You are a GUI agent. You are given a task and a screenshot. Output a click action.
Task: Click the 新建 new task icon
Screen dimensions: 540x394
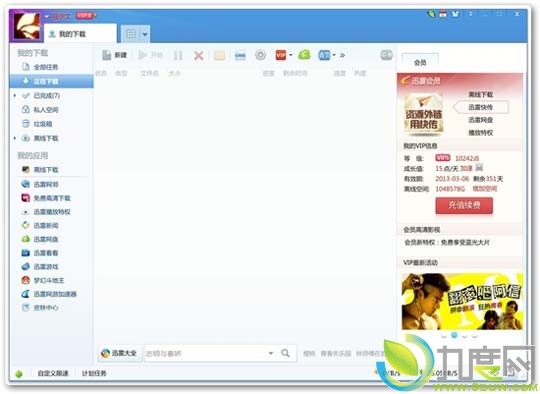(x=106, y=55)
